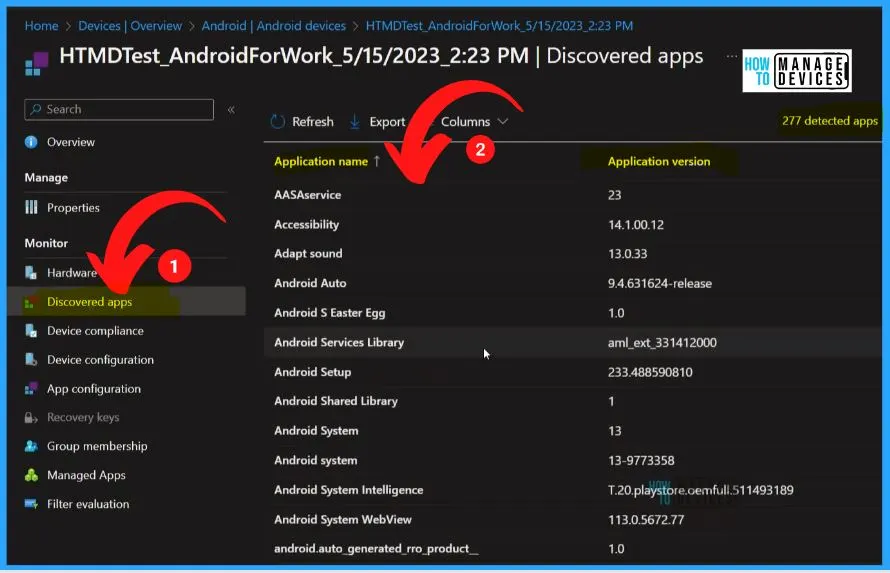890x573 pixels.
Task: Open Android | Android devices breadcrumb
Action: coord(274,26)
